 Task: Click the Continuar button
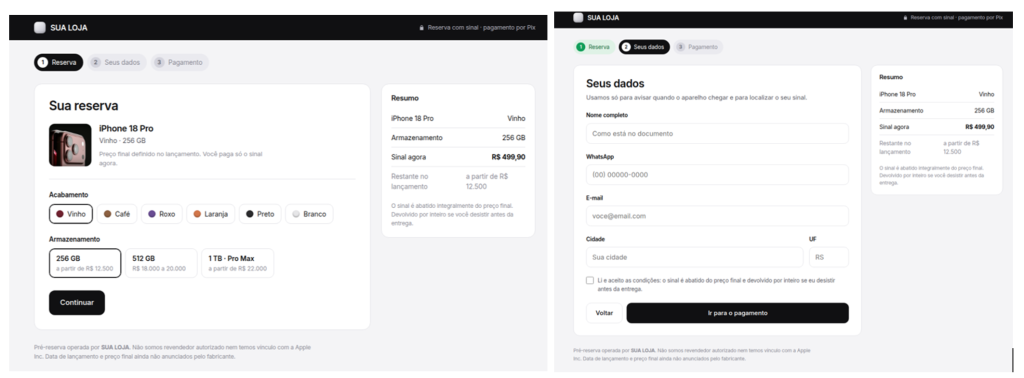[x=77, y=303]
